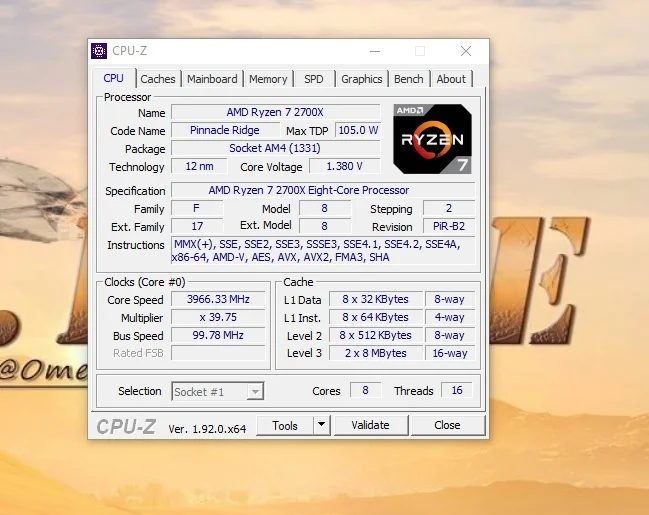649x515 pixels.
Task: Click the Cores value 8
Action: 365,390
